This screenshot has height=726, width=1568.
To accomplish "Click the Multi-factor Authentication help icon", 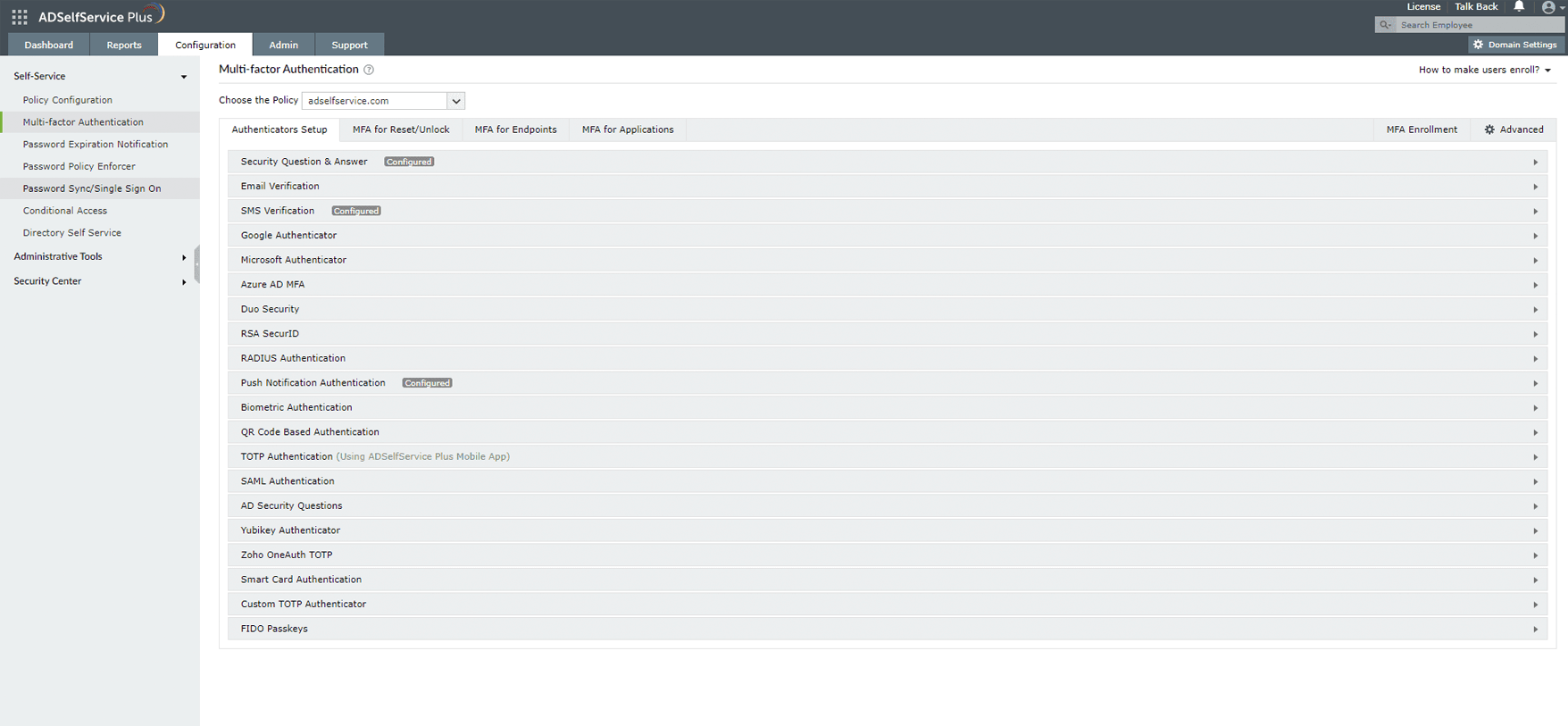I will tap(369, 70).
